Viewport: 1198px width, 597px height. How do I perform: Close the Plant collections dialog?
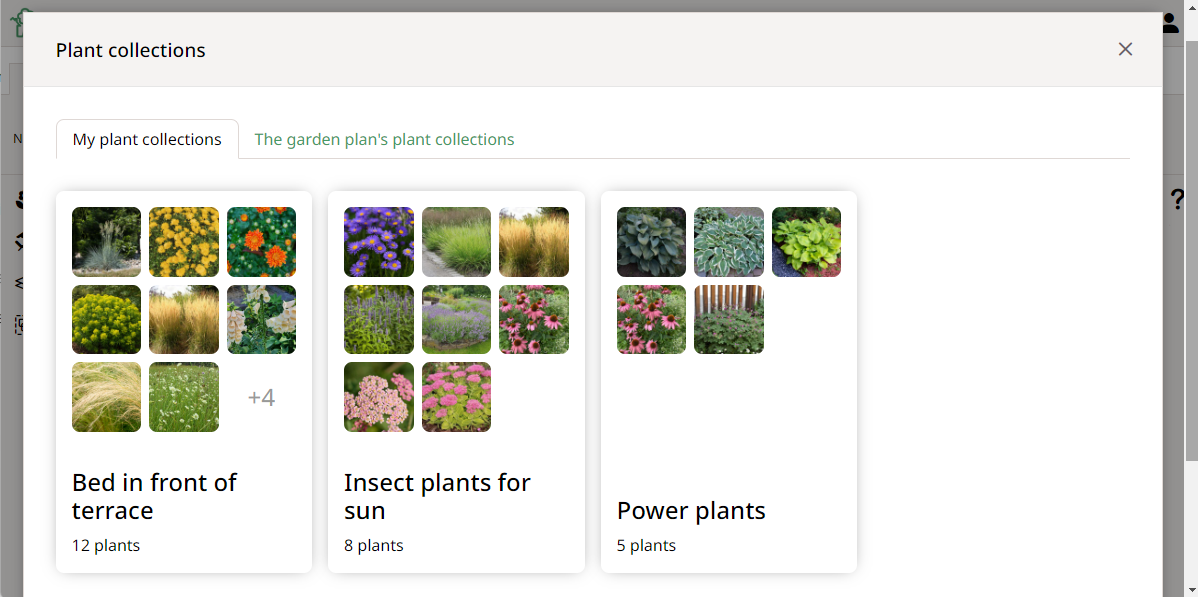pyautogui.click(x=1125, y=49)
